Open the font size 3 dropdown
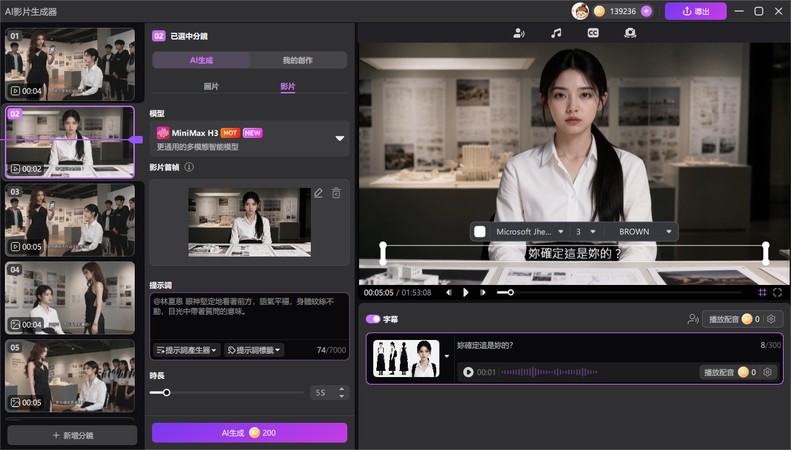The width and height of the screenshot is (791, 450). point(585,232)
